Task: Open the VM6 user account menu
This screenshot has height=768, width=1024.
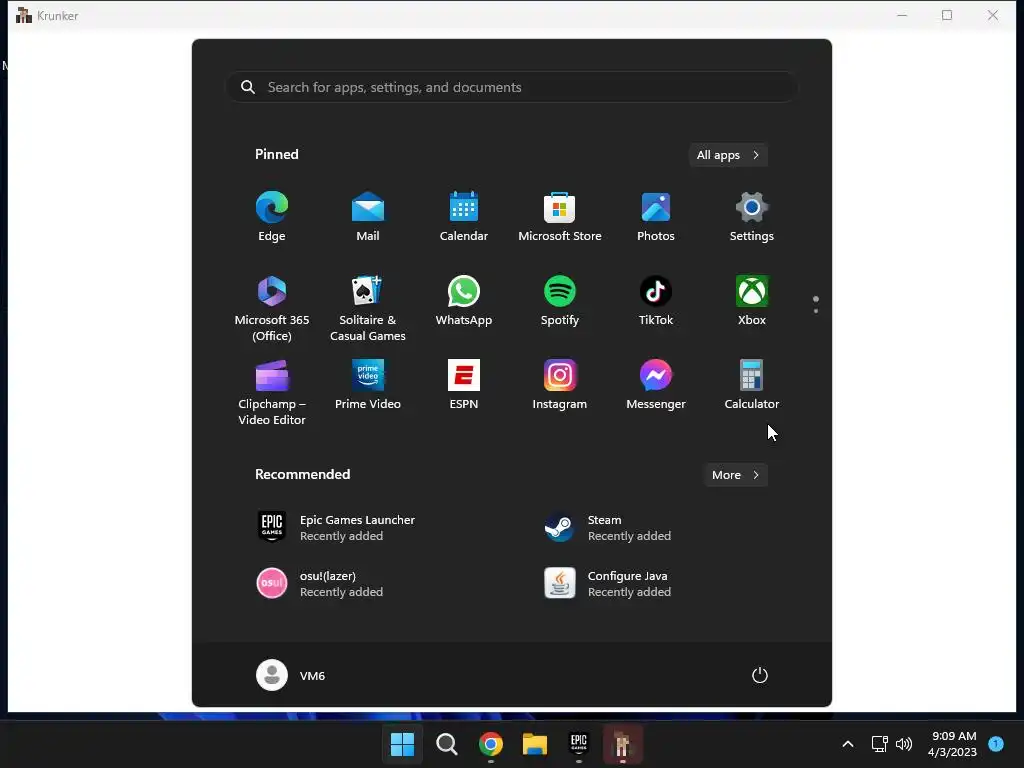Action: [291, 675]
